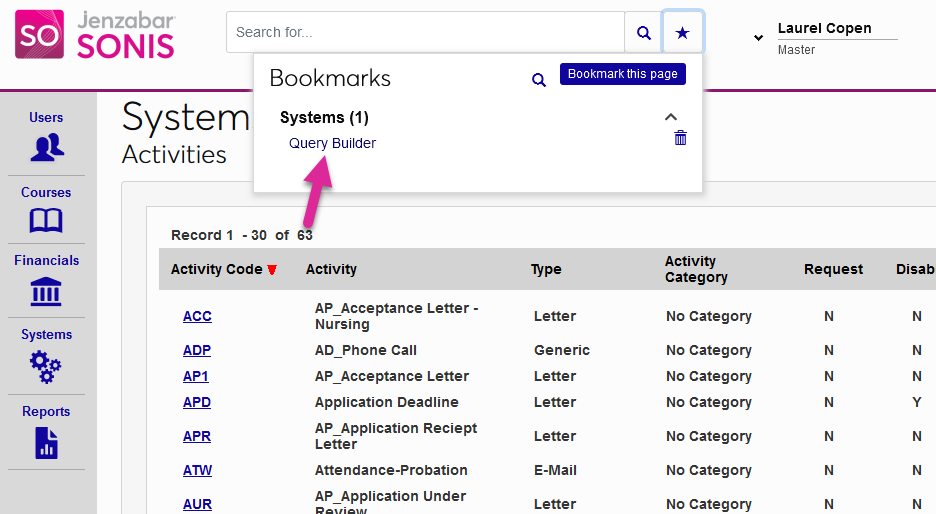Click the Laurel Copen user name
The image size is (936, 514).
[x=824, y=28]
